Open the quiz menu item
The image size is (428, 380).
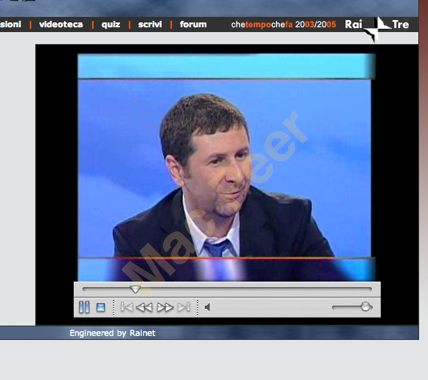tap(111, 24)
